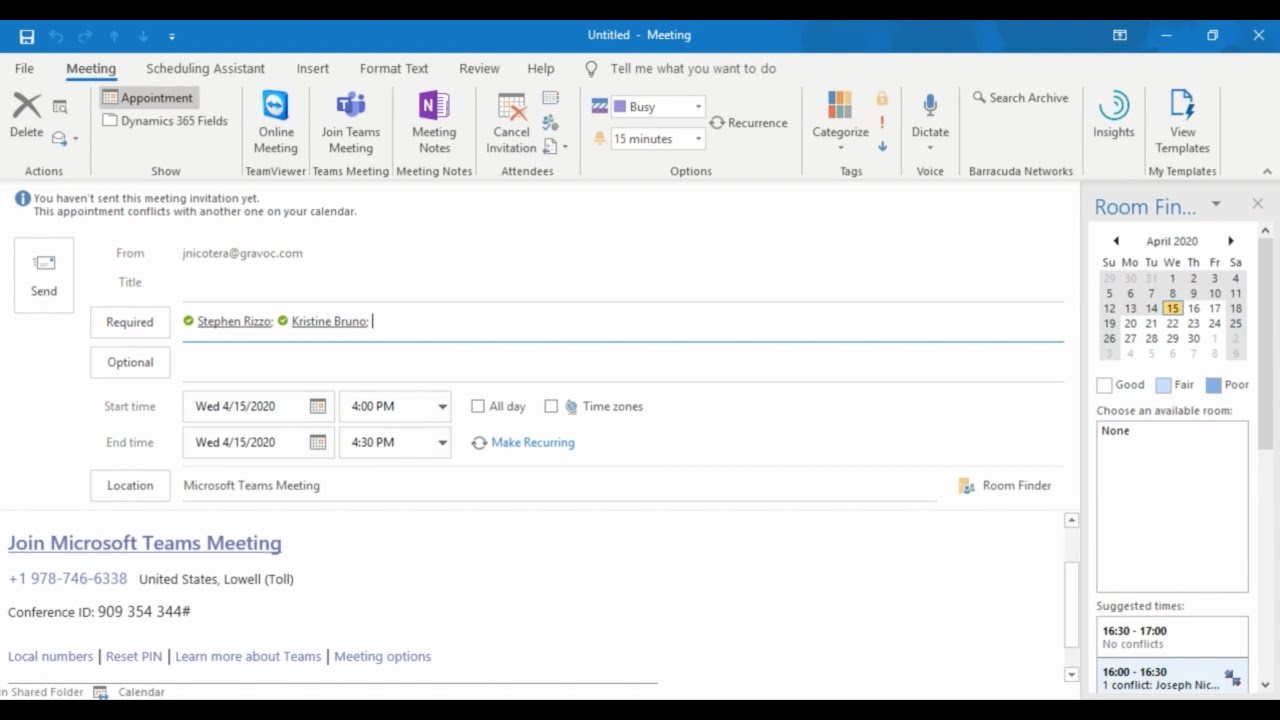Image resolution: width=1280 pixels, height=720 pixels.
Task: Follow the Join Microsoft Teams Meeting link
Action: [x=145, y=543]
